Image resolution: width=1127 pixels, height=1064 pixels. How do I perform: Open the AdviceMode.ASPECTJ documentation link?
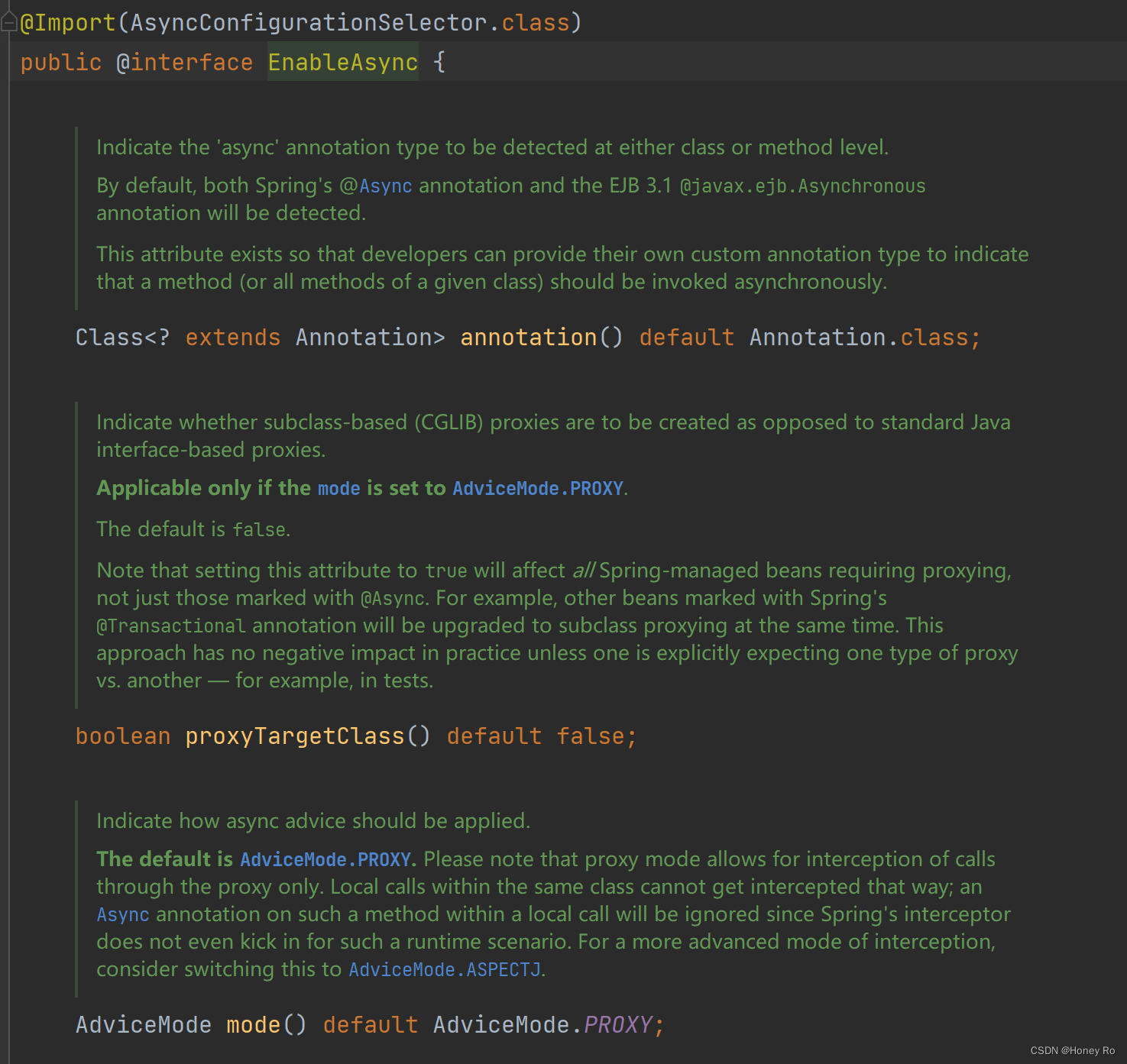[445, 969]
